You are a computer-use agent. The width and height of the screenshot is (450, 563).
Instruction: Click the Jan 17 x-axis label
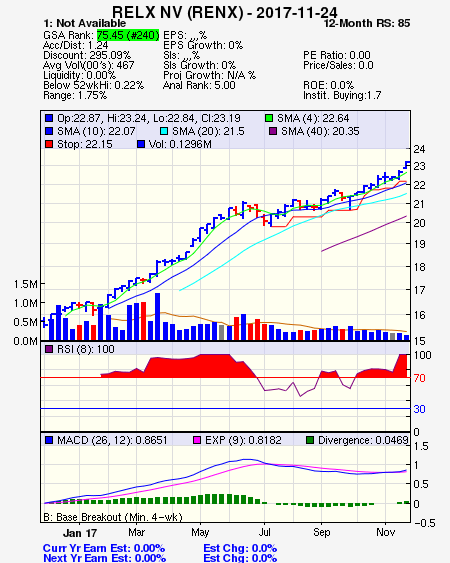pos(80,533)
